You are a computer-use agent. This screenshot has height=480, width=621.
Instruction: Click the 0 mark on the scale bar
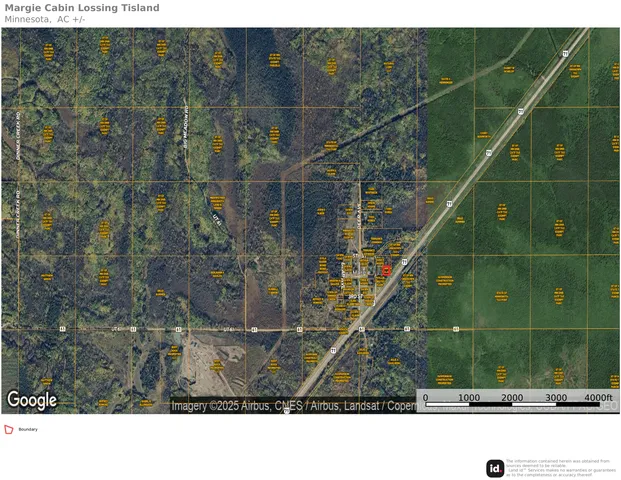426,398
